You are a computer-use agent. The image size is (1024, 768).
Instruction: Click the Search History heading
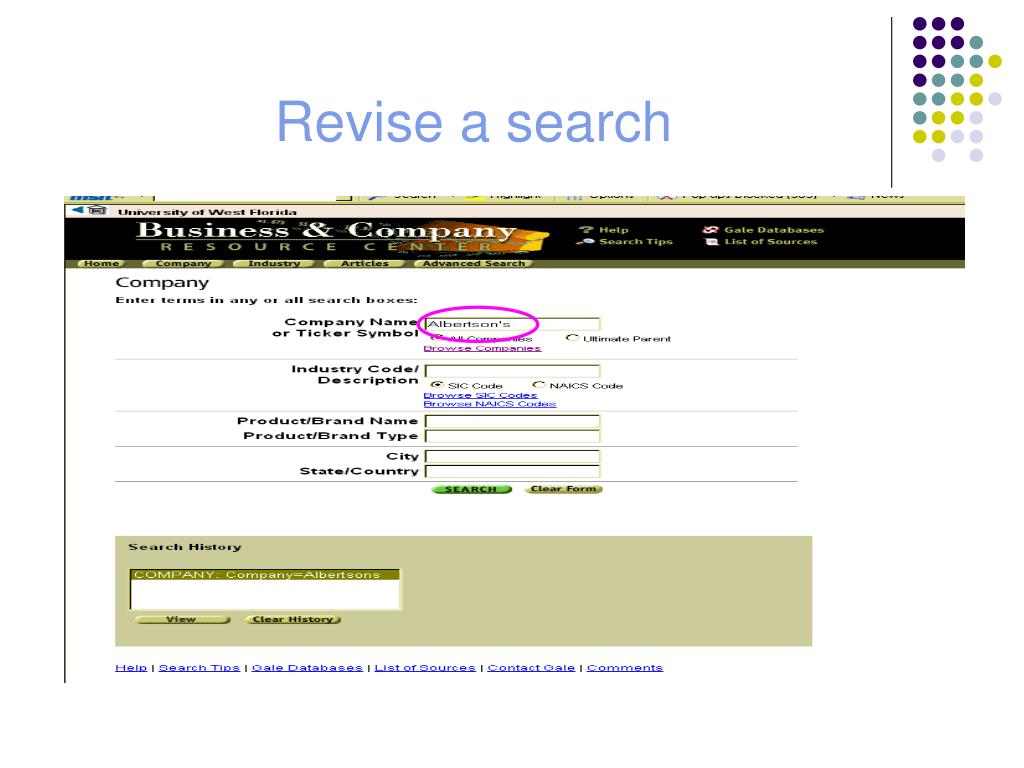pos(185,547)
